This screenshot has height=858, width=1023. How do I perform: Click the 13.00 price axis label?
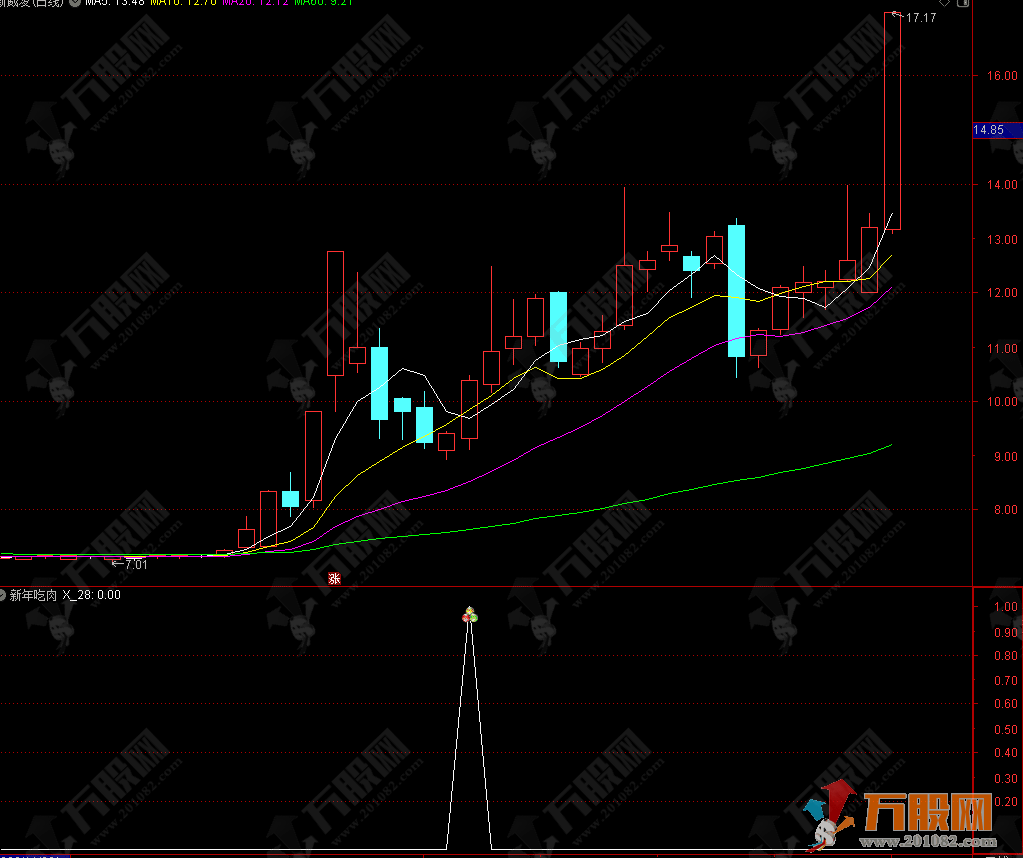(1001, 239)
